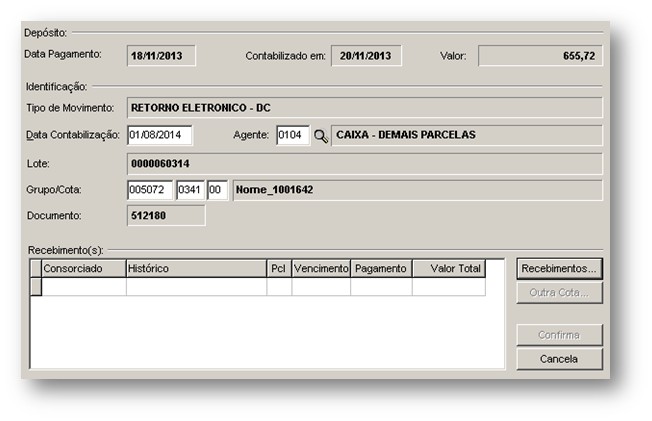Focus the Cota field containing 0341
This screenshot has height=421, width=652.
pyautogui.click(x=190, y=190)
